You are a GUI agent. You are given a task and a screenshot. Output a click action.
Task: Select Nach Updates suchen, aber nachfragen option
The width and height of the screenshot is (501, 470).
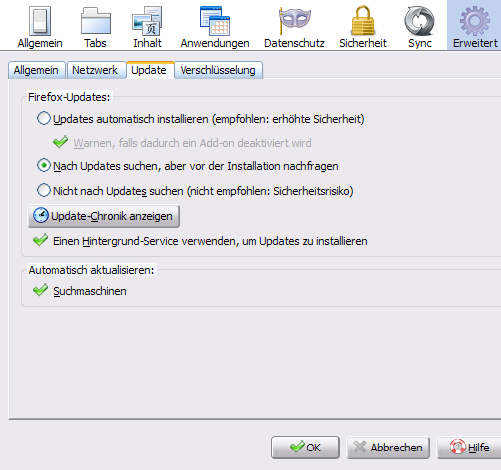point(44,166)
